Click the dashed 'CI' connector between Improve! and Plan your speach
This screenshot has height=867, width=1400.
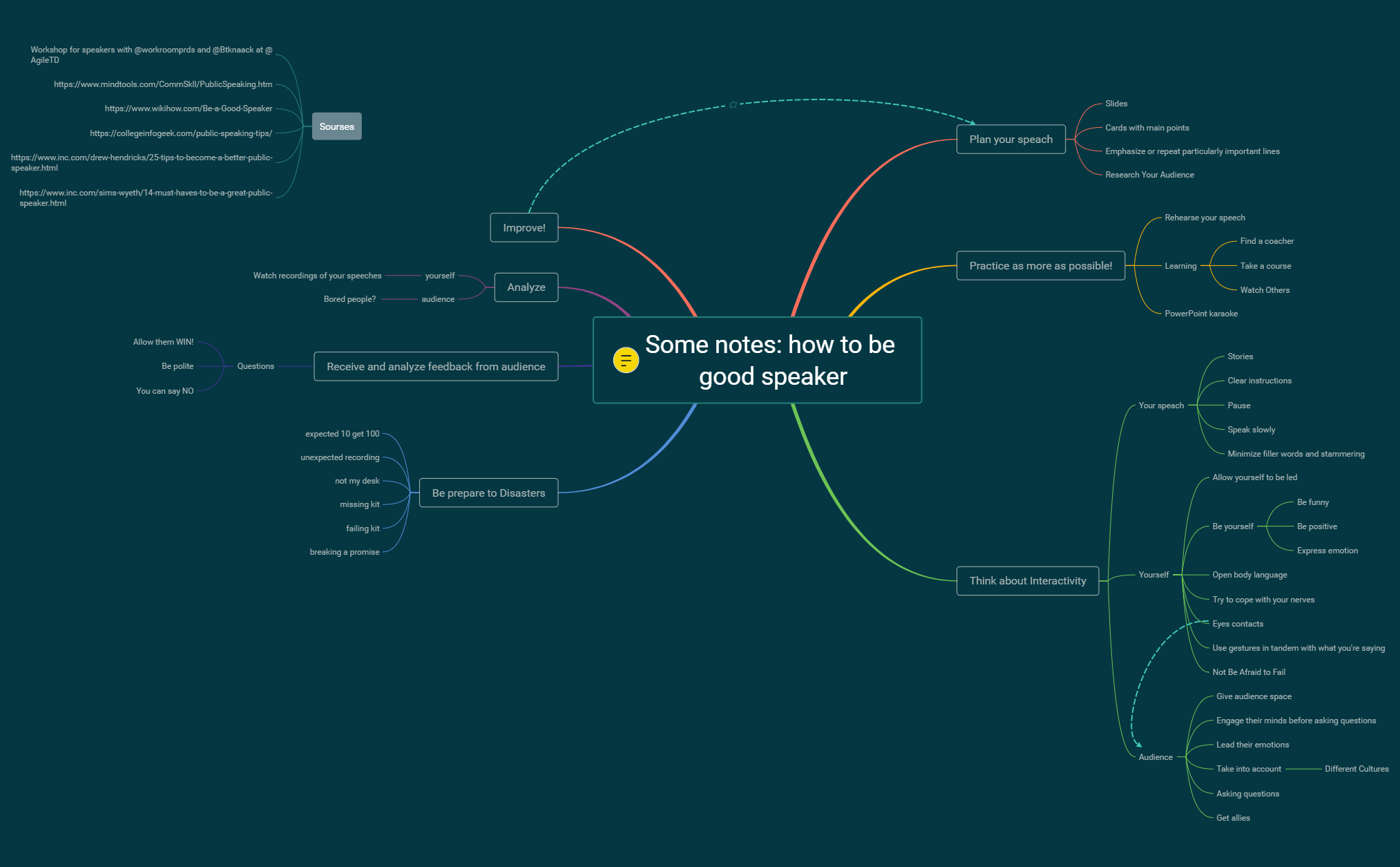(x=732, y=104)
